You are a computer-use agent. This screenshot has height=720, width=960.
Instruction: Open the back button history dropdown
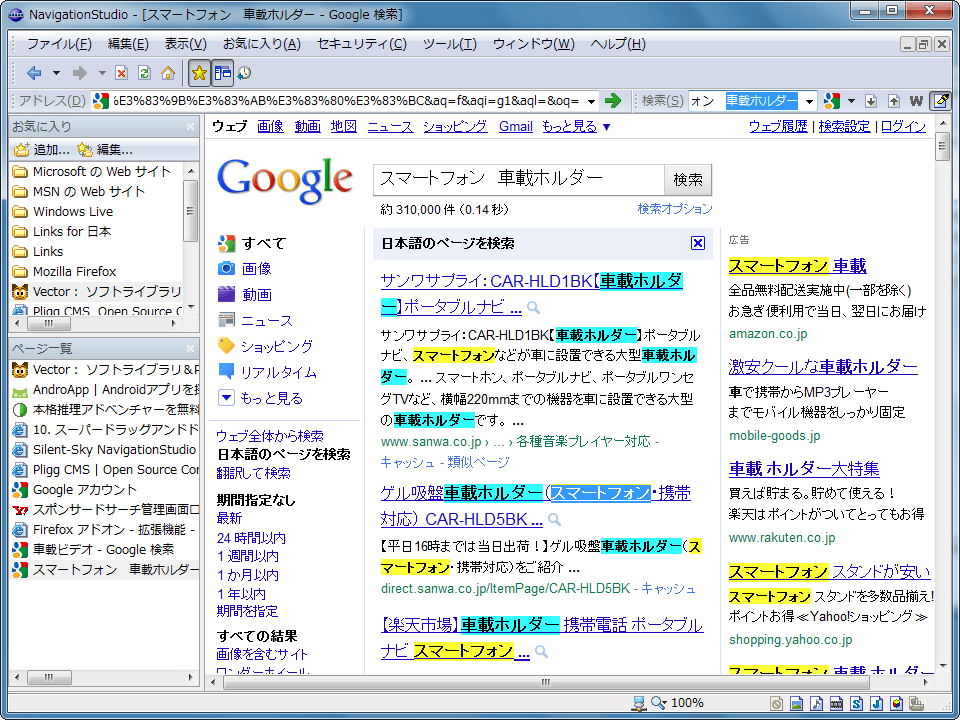[56, 73]
